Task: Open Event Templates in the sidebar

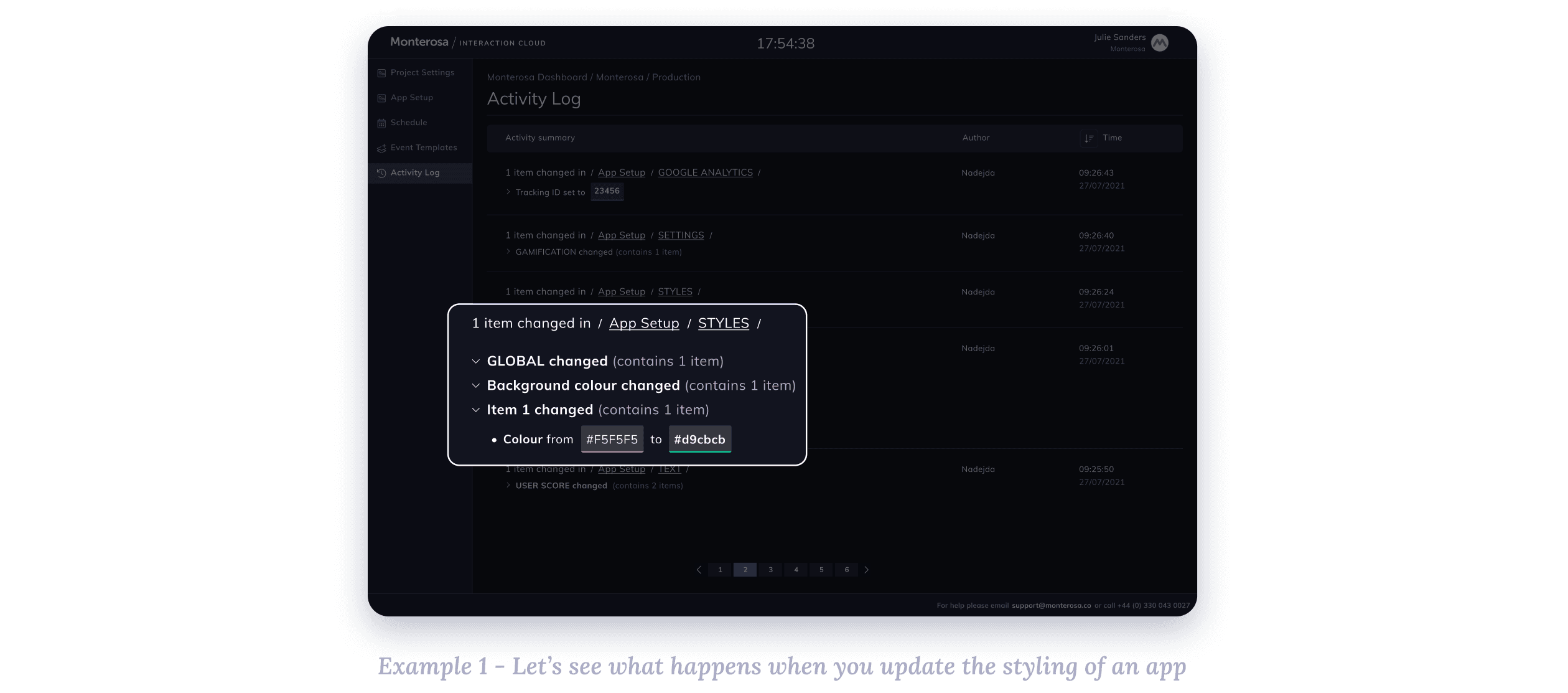Action: click(x=424, y=148)
